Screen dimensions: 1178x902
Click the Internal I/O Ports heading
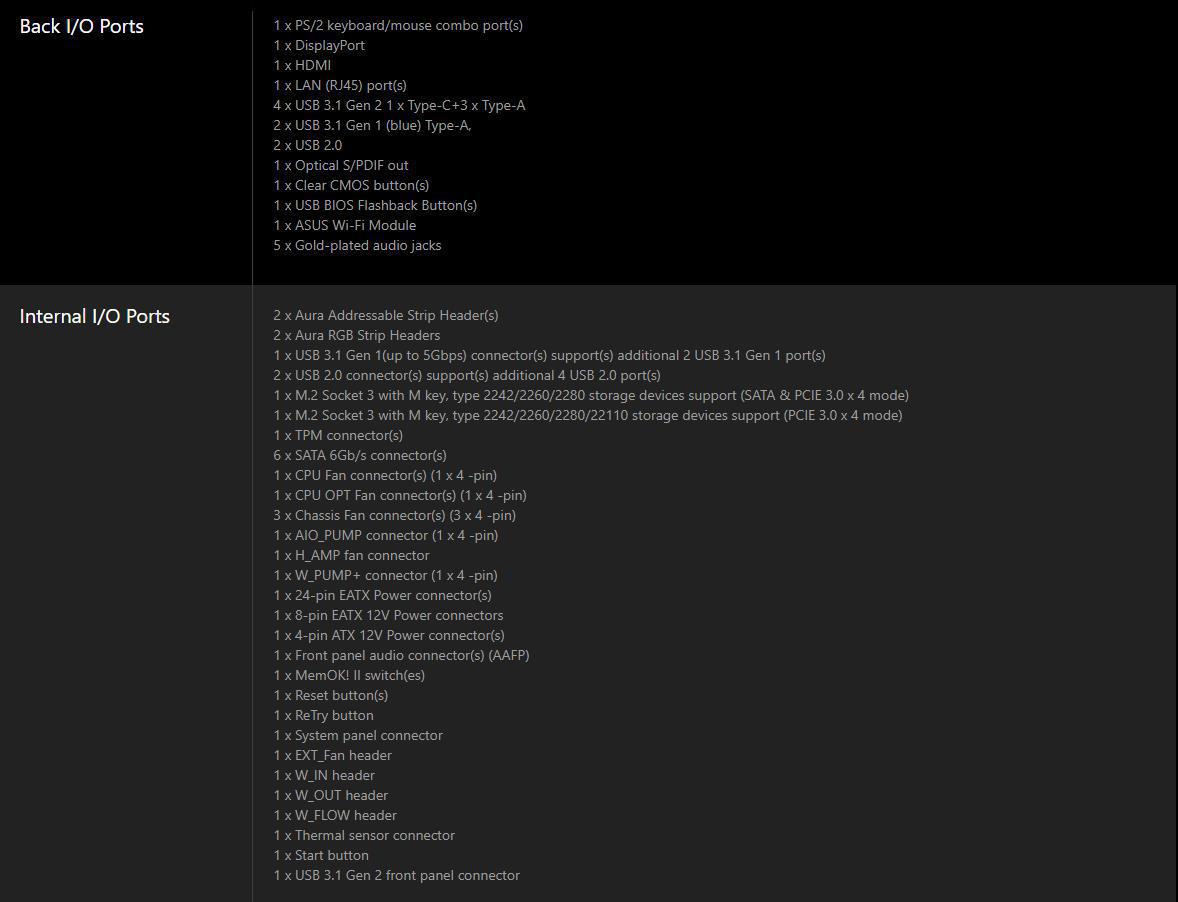[x=95, y=316]
